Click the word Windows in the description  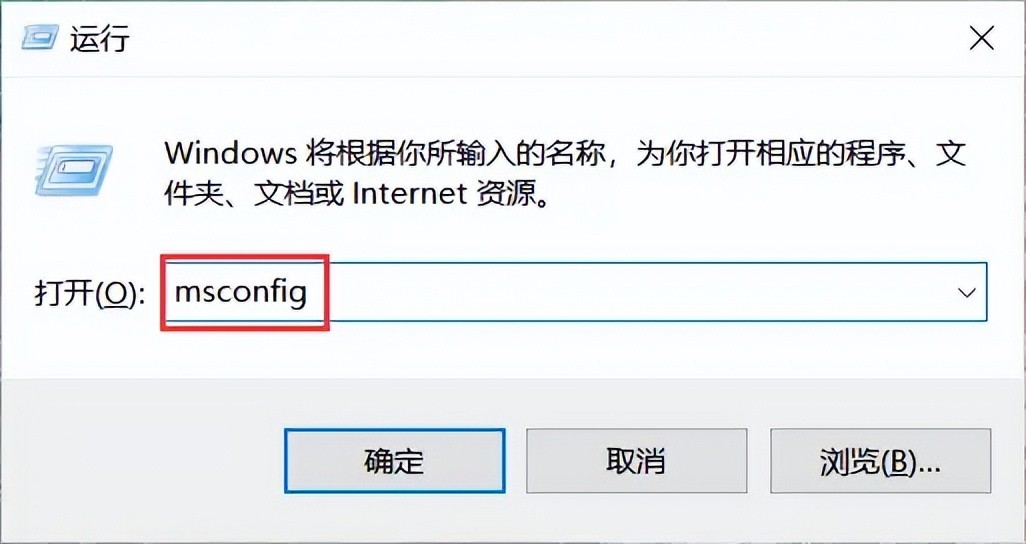point(230,153)
